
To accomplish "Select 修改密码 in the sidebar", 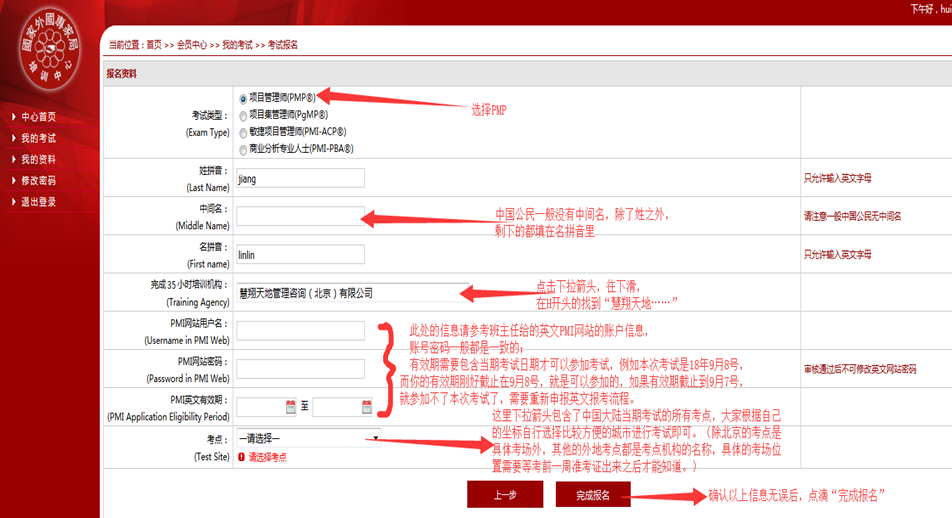I will pyautogui.click(x=38, y=181).
